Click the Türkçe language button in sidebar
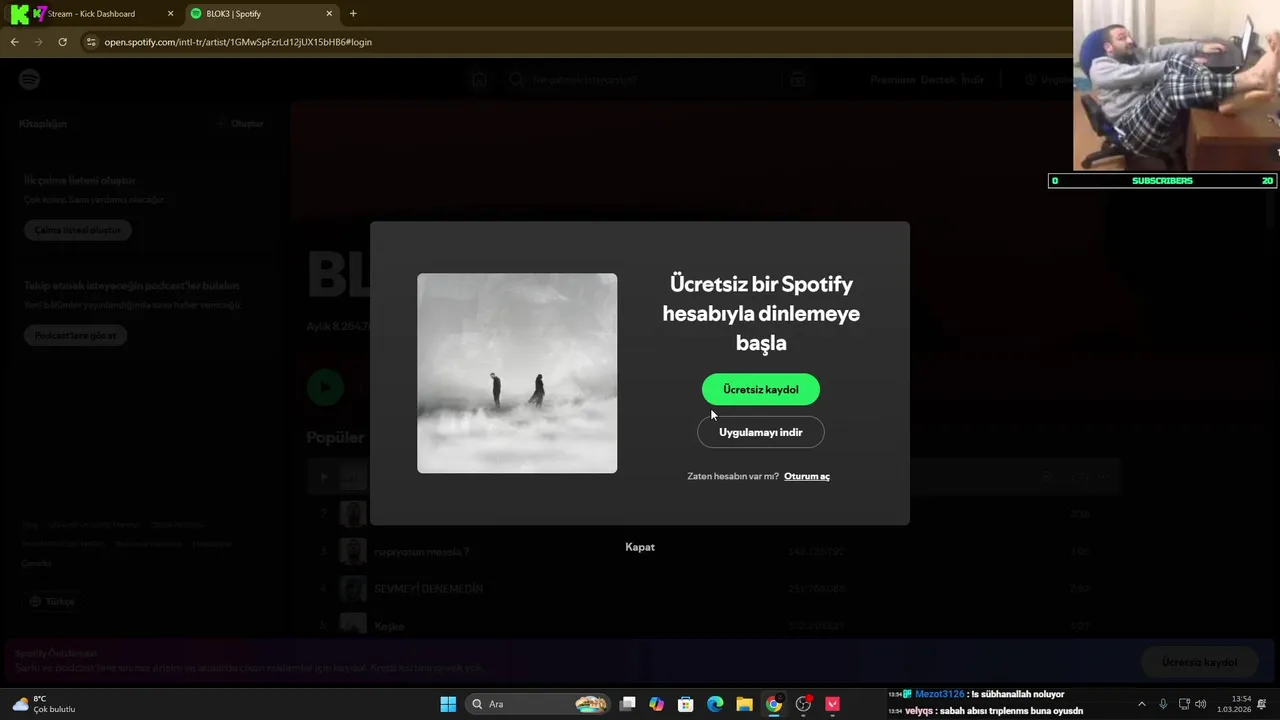Screen dimensions: 1280x720 pyautogui.click(x=52, y=601)
